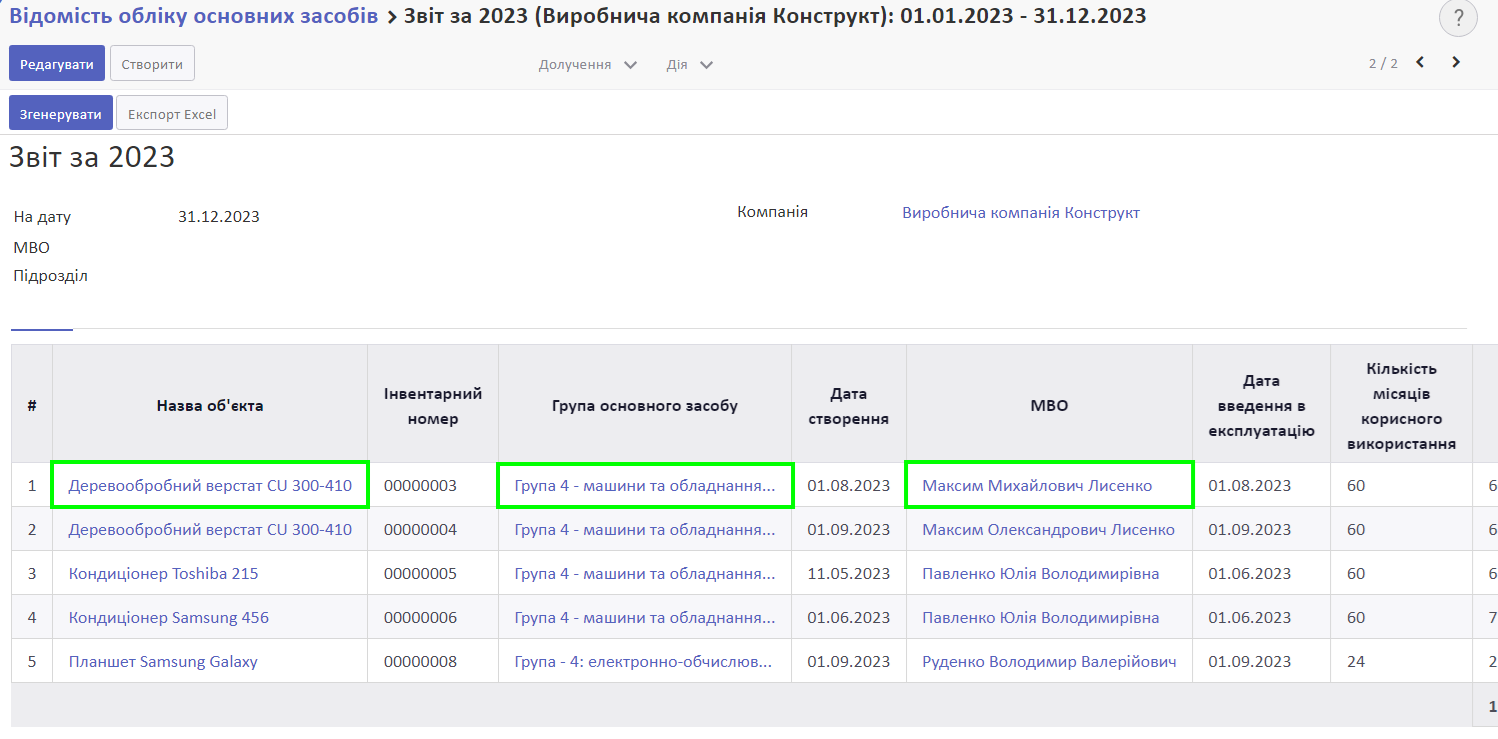The width and height of the screenshot is (1498, 739).
Task: Open Деревообробний верстат link with inventory 00000003
Action: coord(210,486)
